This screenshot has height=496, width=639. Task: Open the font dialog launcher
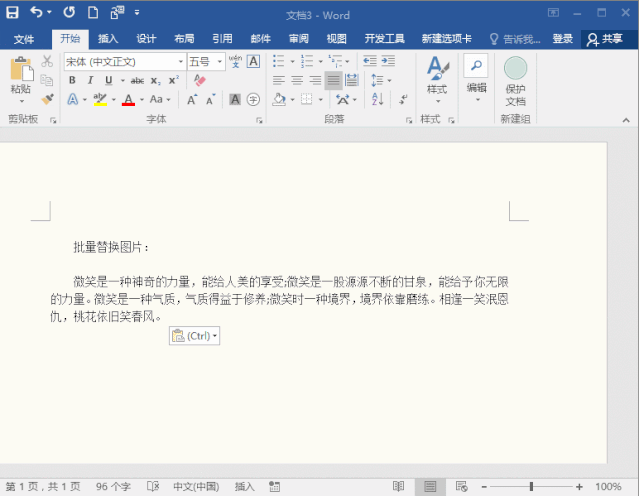[259, 120]
